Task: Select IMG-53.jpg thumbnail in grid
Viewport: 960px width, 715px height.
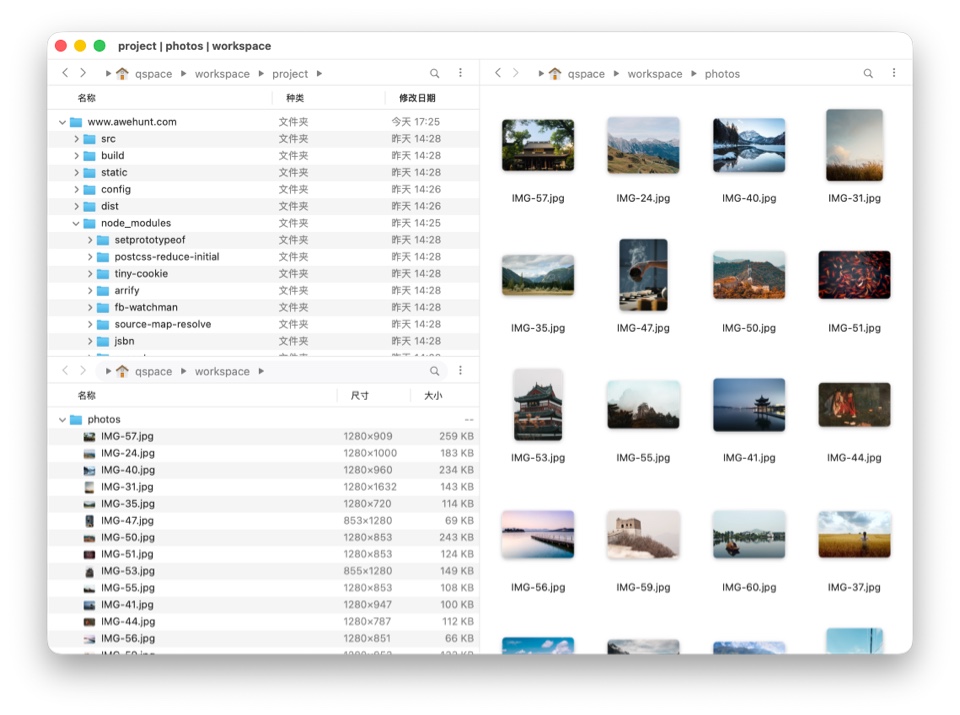Action: (538, 405)
